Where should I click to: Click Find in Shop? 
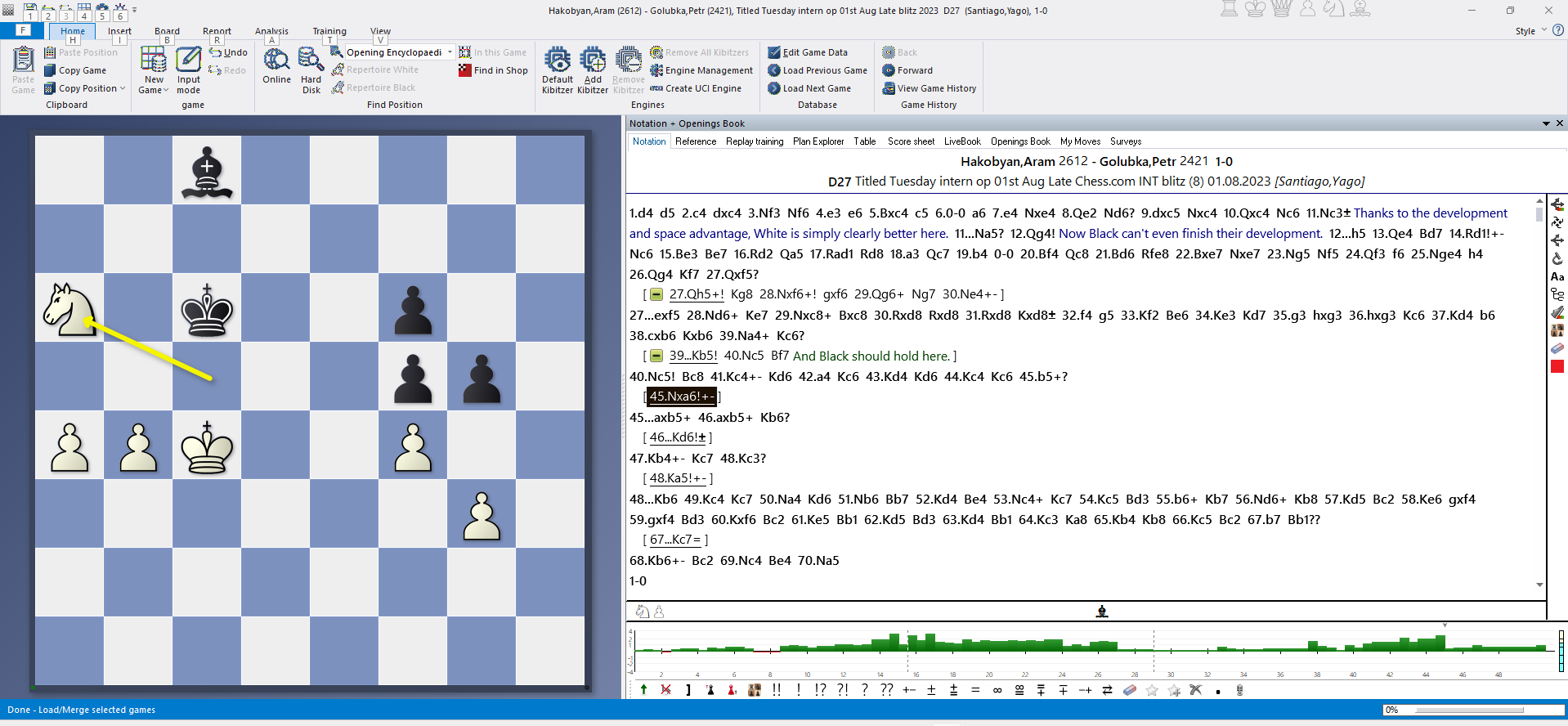pos(500,70)
